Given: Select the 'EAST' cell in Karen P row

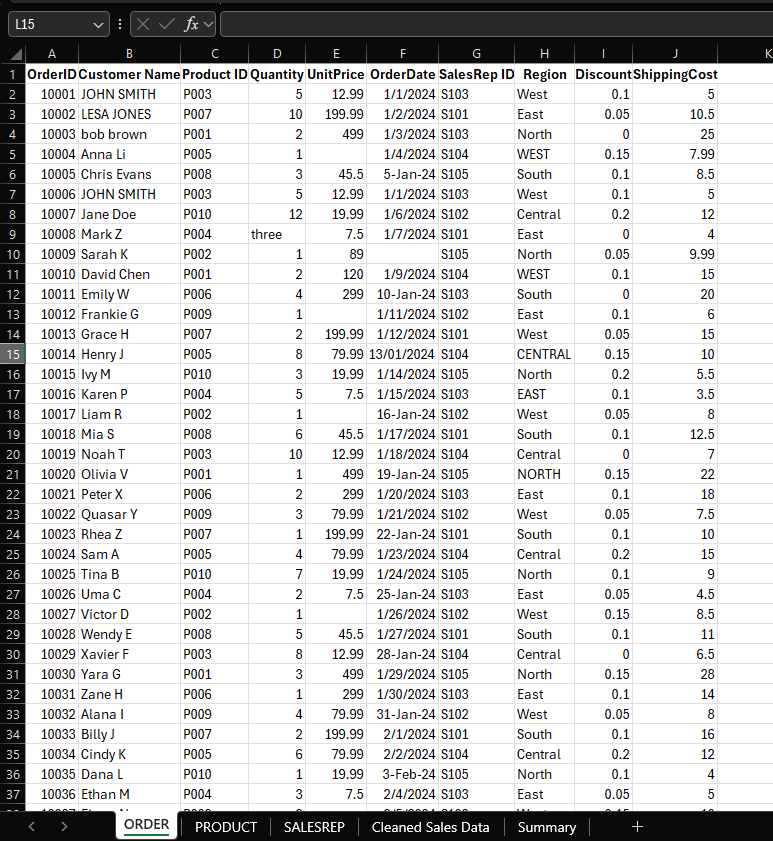Looking at the screenshot, I should click(544, 395).
